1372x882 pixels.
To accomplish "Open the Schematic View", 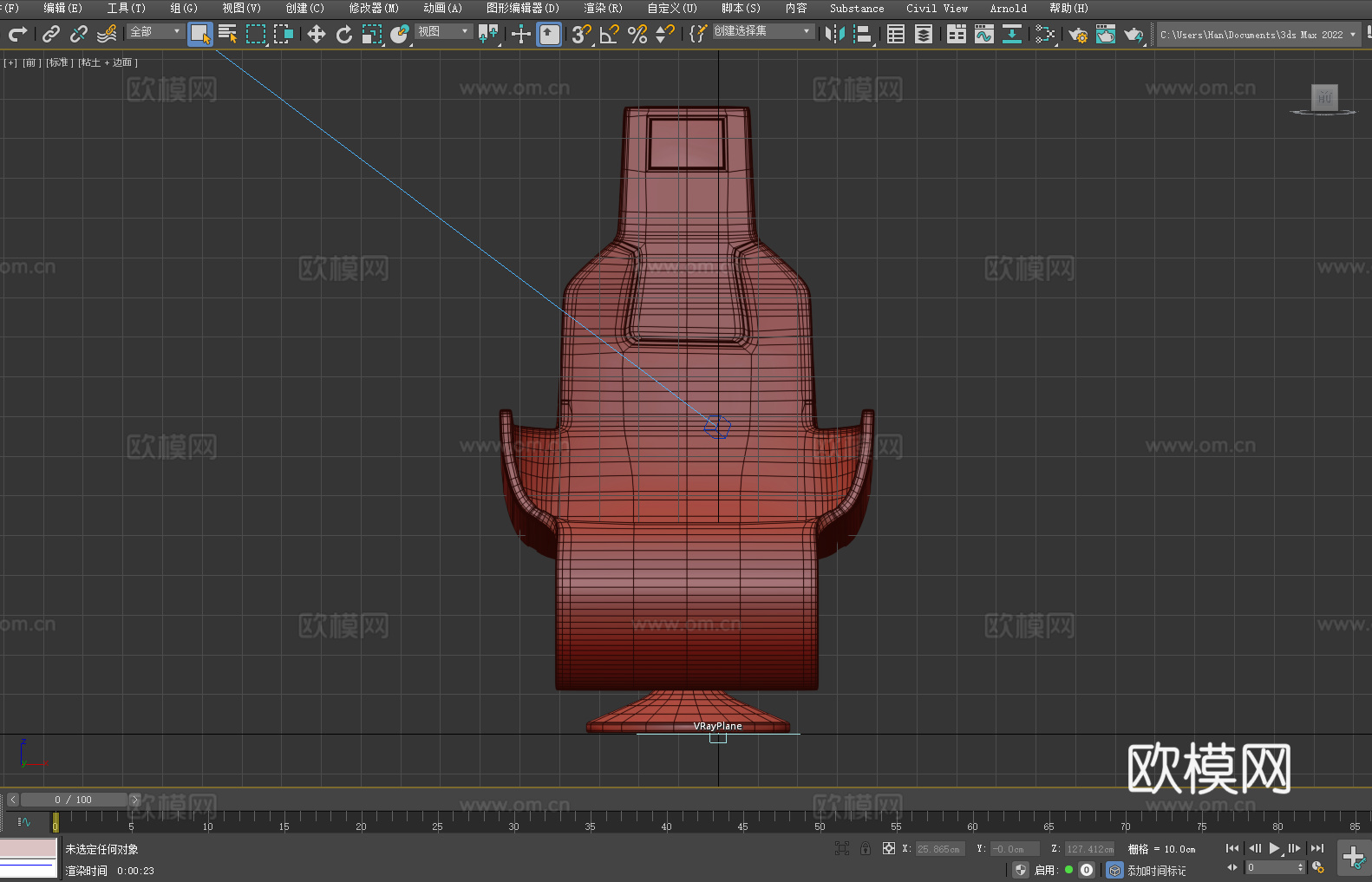I will coord(1045,34).
